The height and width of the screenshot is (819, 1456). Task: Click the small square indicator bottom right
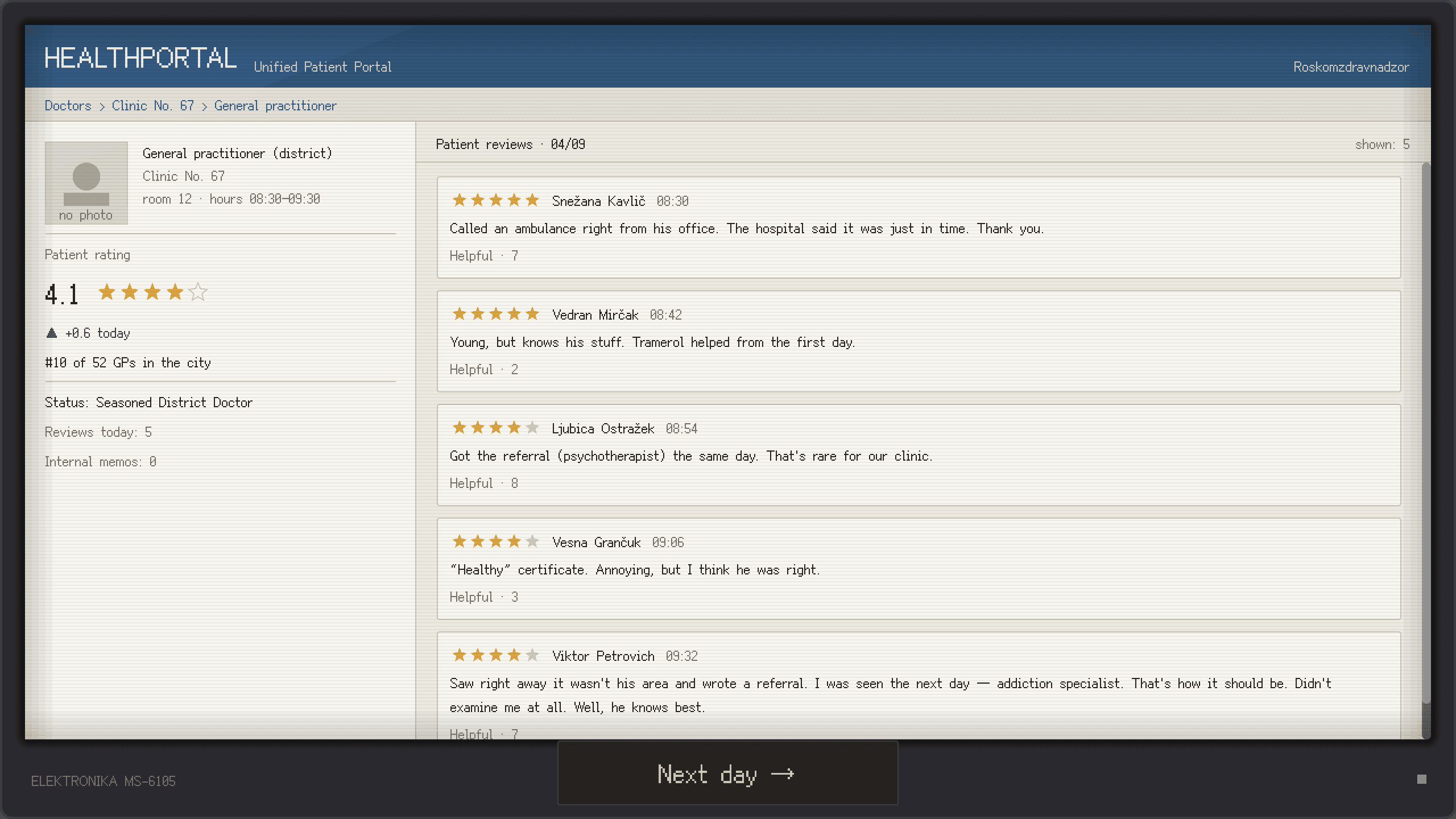1422,779
